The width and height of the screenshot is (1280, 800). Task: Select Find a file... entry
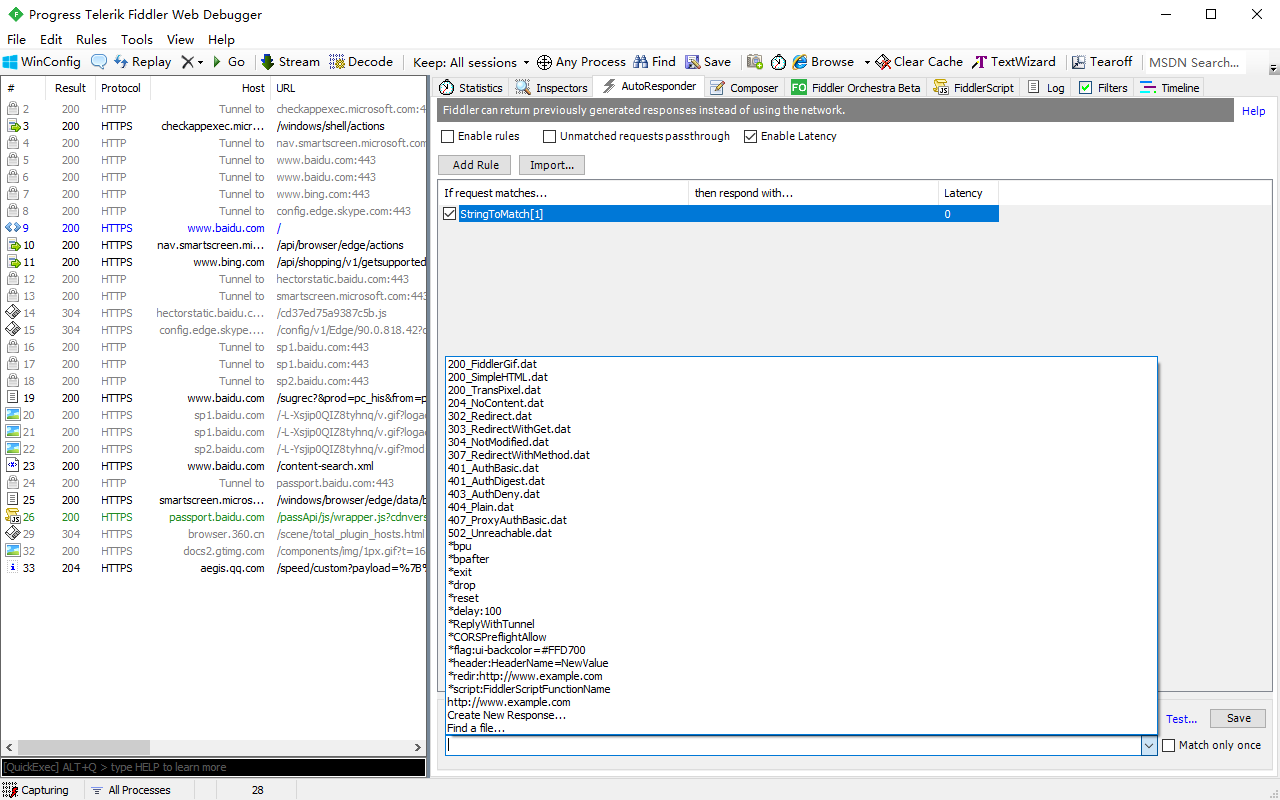(x=476, y=728)
